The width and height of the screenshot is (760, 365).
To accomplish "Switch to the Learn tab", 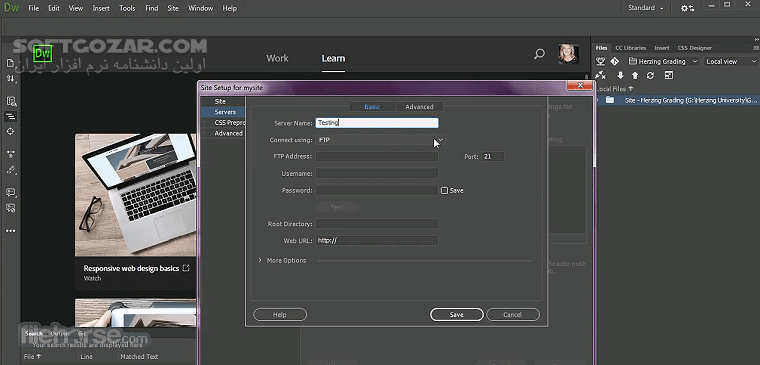I will [x=333, y=58].
